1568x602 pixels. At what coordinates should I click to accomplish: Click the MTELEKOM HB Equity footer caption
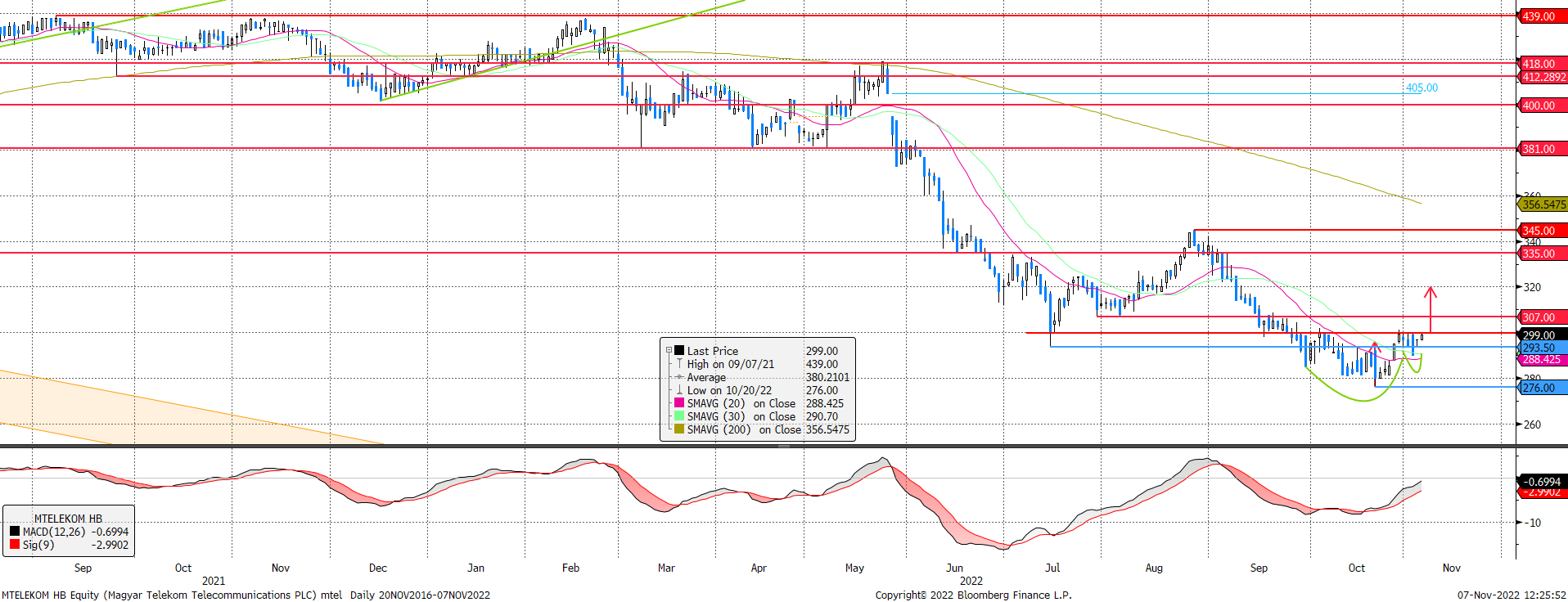(172, 595)
